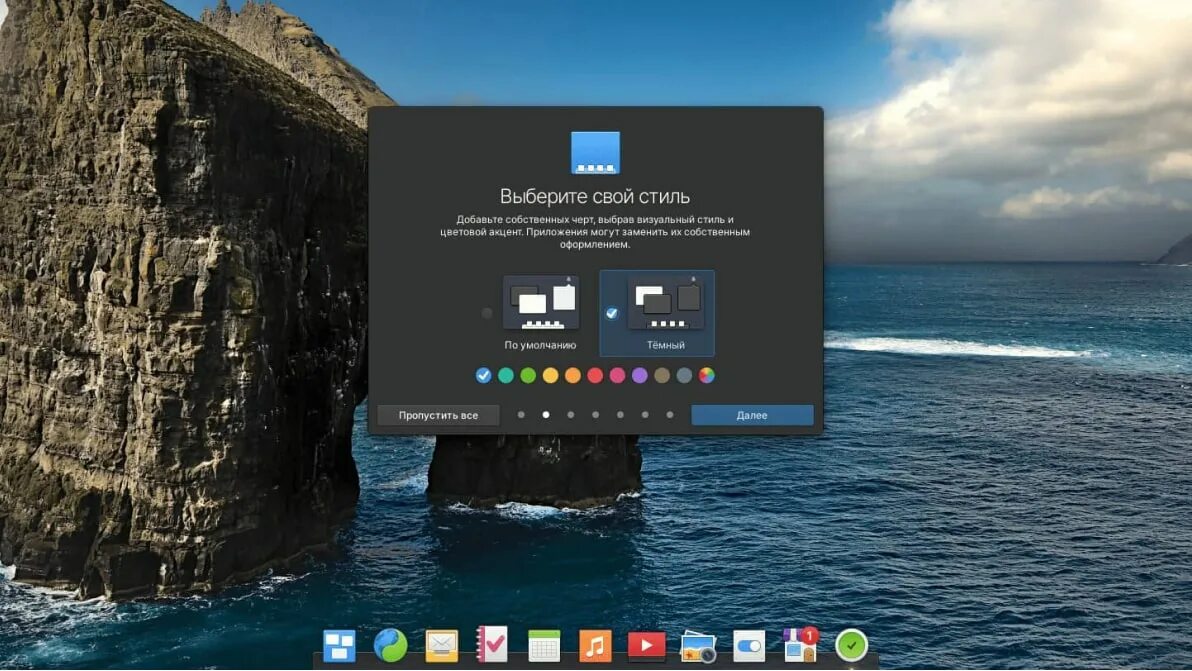The image size is (1192, 671).
Task: Pick the blue accent color with checkmark
Action: 483,375
